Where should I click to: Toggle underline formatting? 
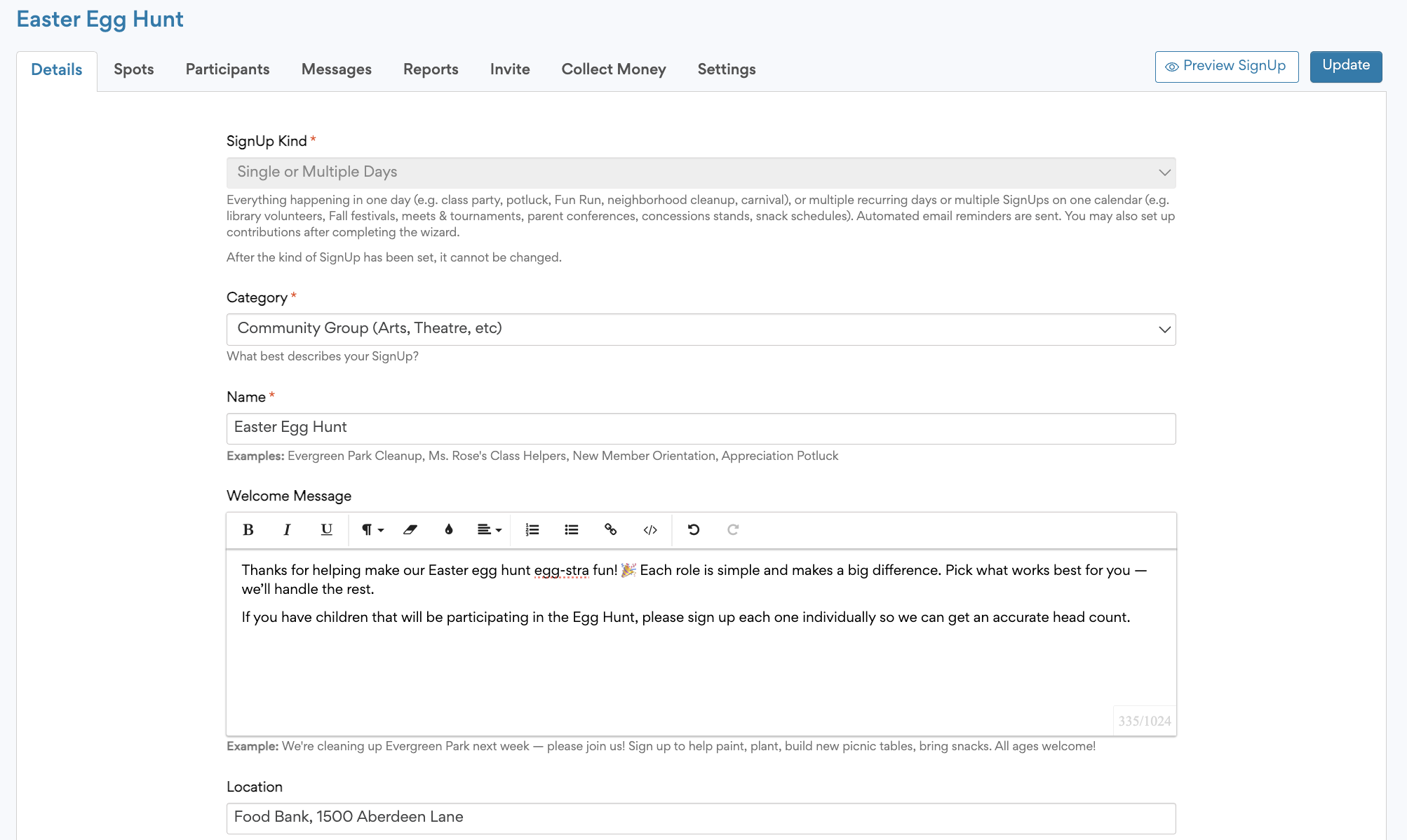[325, 530]
